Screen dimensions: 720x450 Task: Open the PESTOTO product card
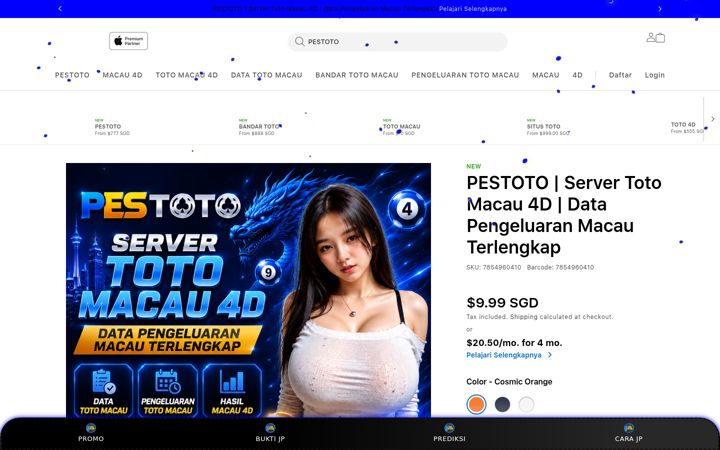coord(112,126)
